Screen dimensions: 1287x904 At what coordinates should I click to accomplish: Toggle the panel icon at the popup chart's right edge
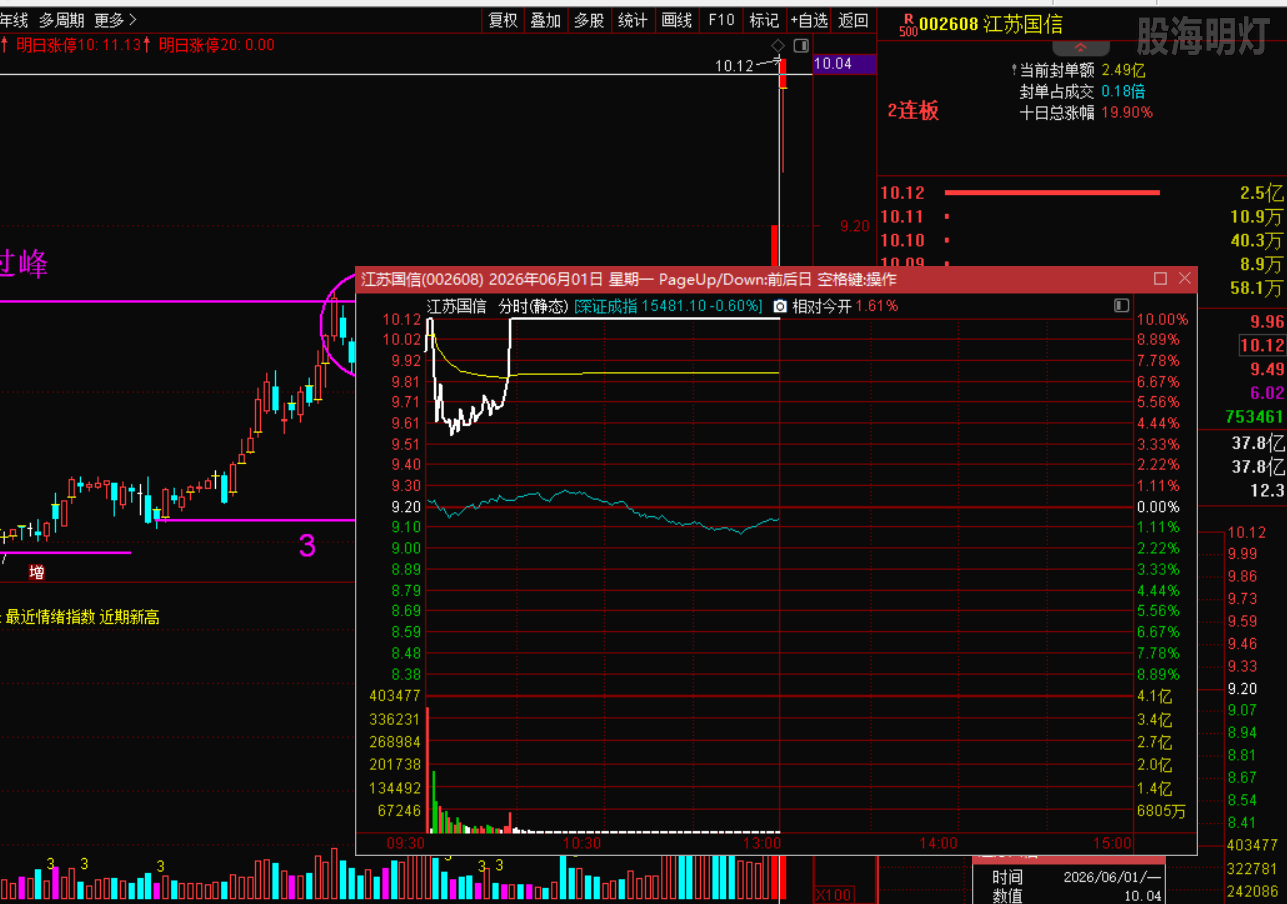[1122, 305]
